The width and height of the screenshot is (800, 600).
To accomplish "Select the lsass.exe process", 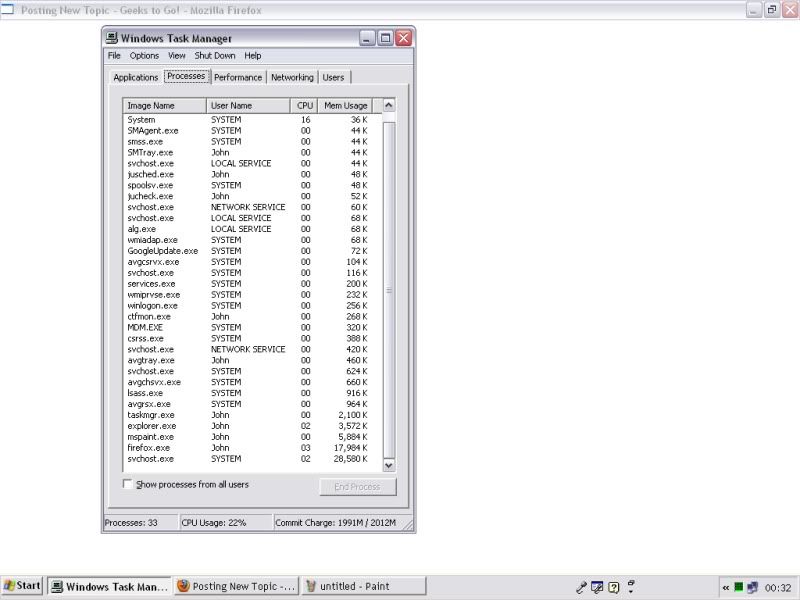I will coord(253,393).
